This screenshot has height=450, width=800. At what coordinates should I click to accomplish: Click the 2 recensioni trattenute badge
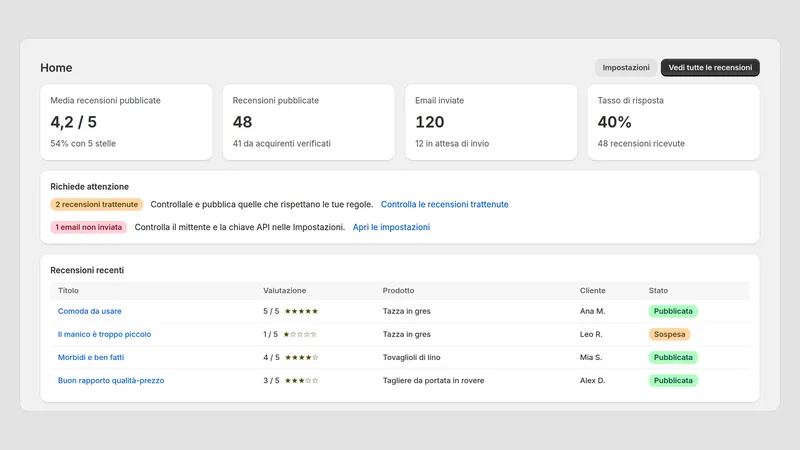(x=96, y=204)
